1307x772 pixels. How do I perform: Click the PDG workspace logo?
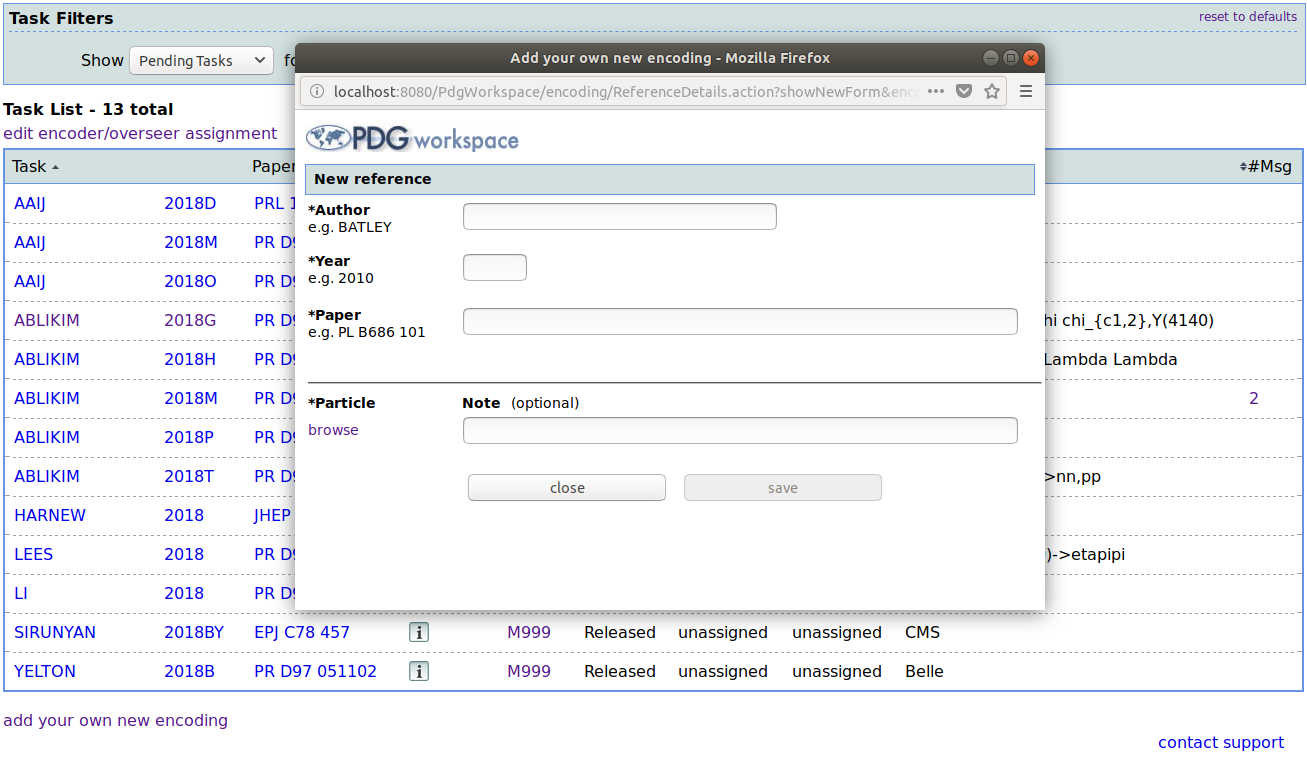point(412,138)
